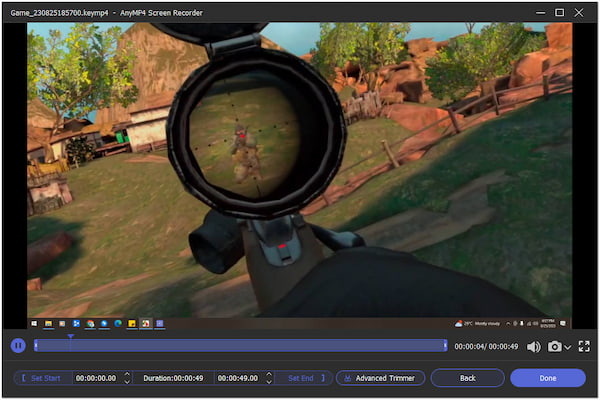This screenshot has height=400, width=600.
Task: Click the left trim handle on timeline
Action: 35,346
